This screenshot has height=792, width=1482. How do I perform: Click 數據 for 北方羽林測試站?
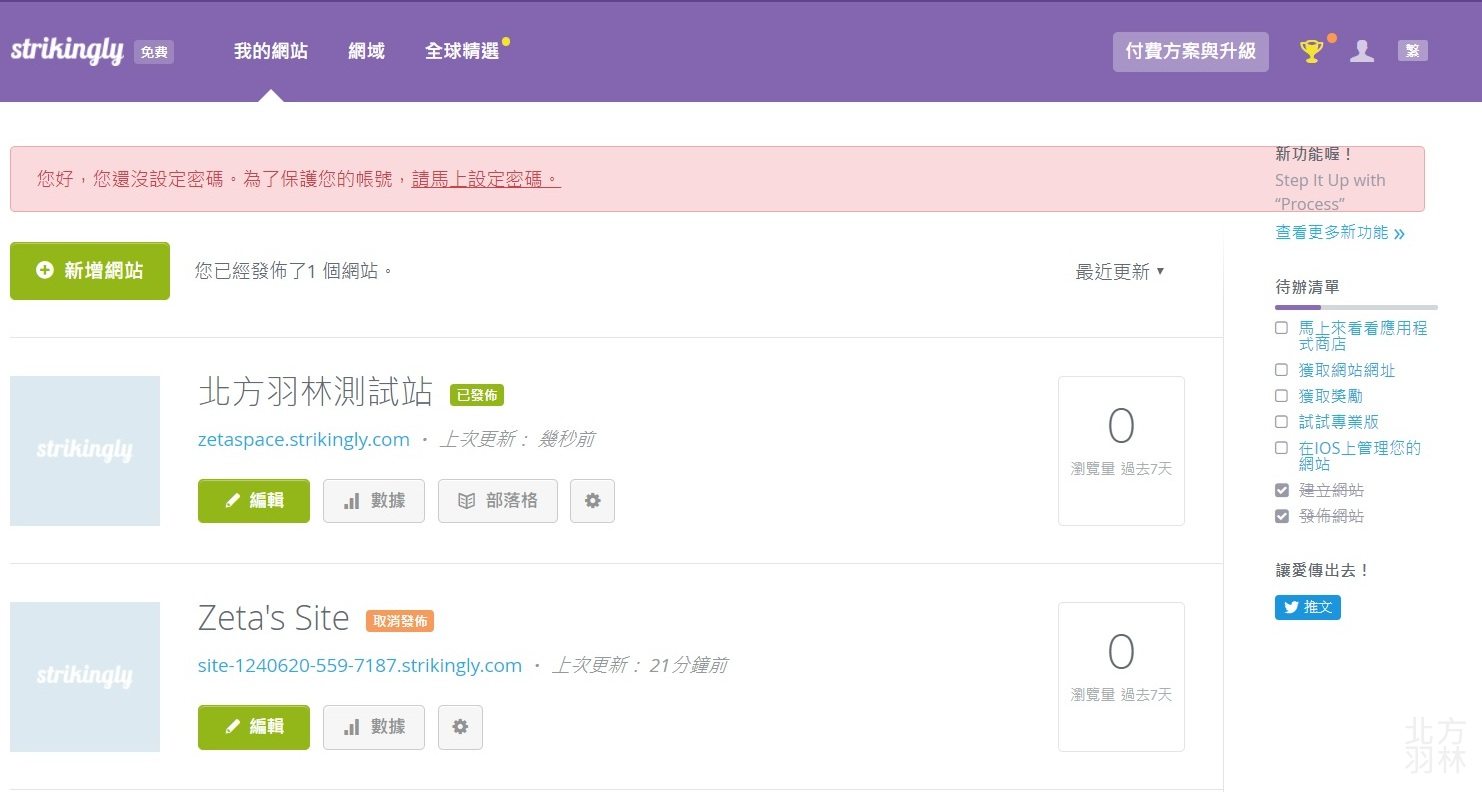click(374, 501)
